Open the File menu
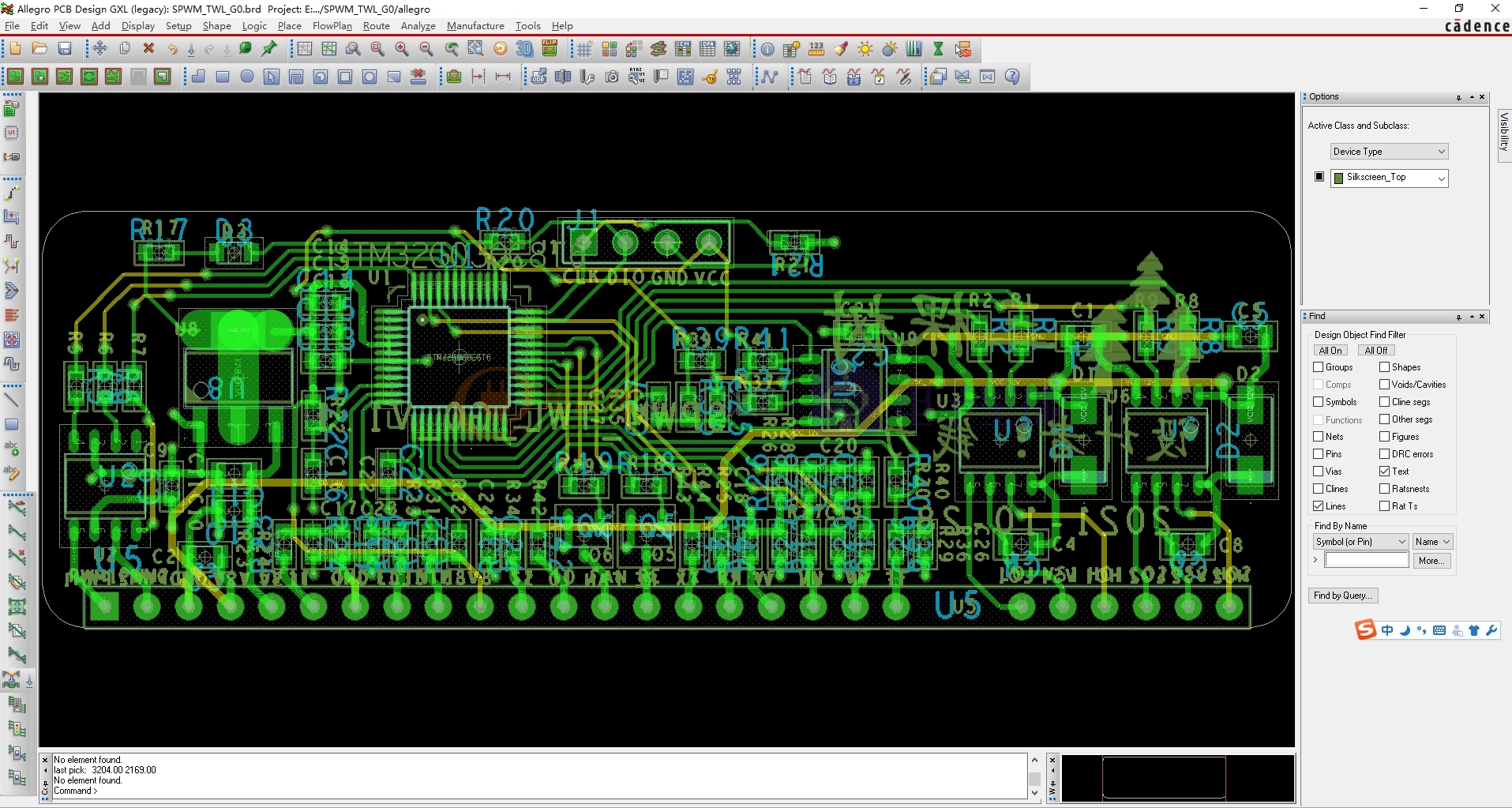The height and width of the screenshot is (808, 1512). [12, 26]
